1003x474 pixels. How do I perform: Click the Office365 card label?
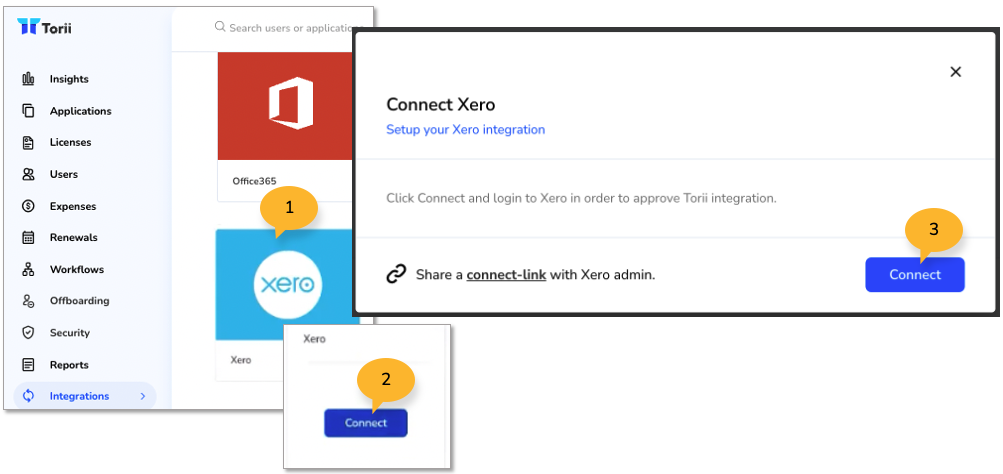coord(255,181)
